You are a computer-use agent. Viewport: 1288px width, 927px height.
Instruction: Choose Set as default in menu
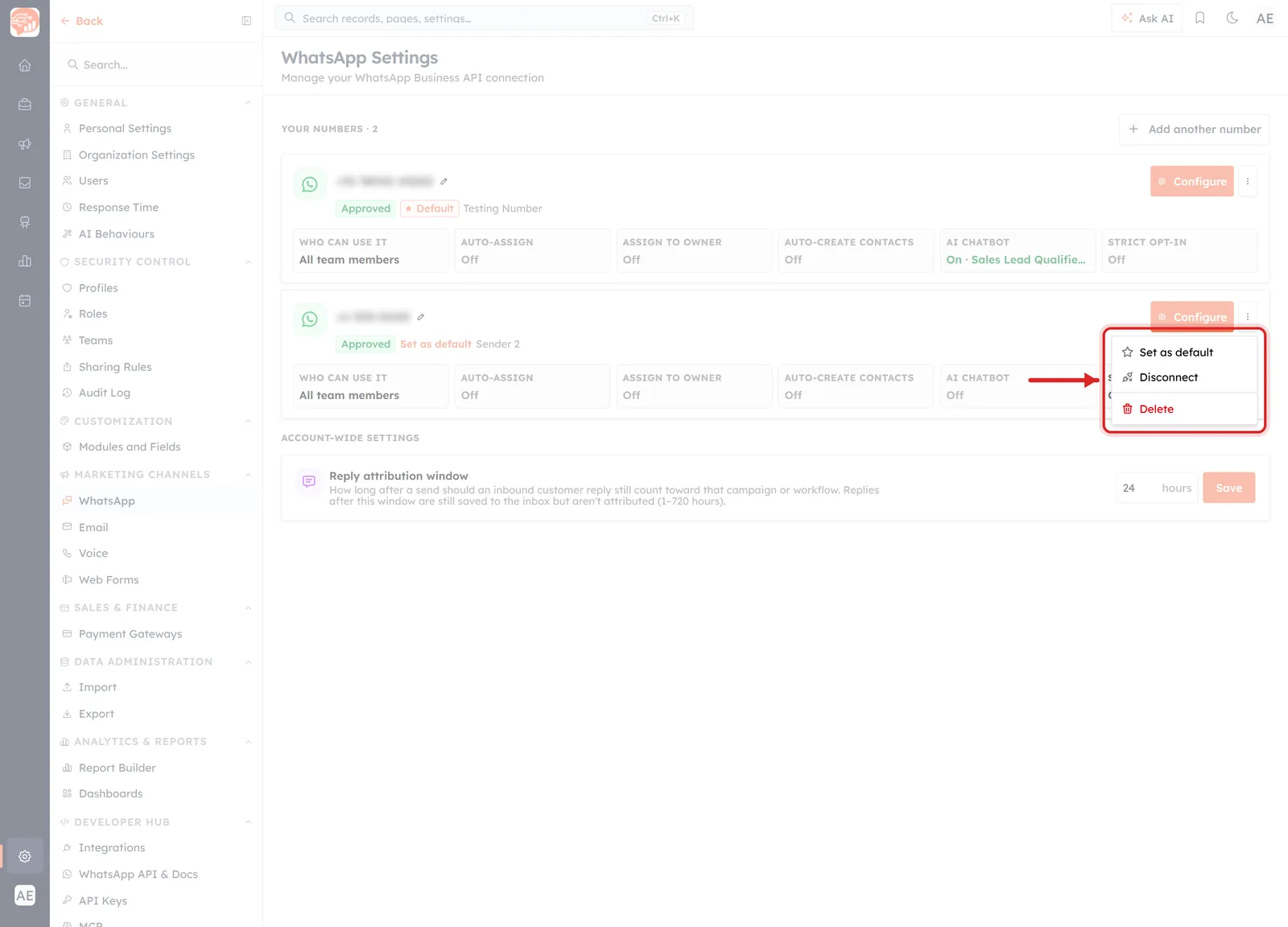(x=1184, y=352)
